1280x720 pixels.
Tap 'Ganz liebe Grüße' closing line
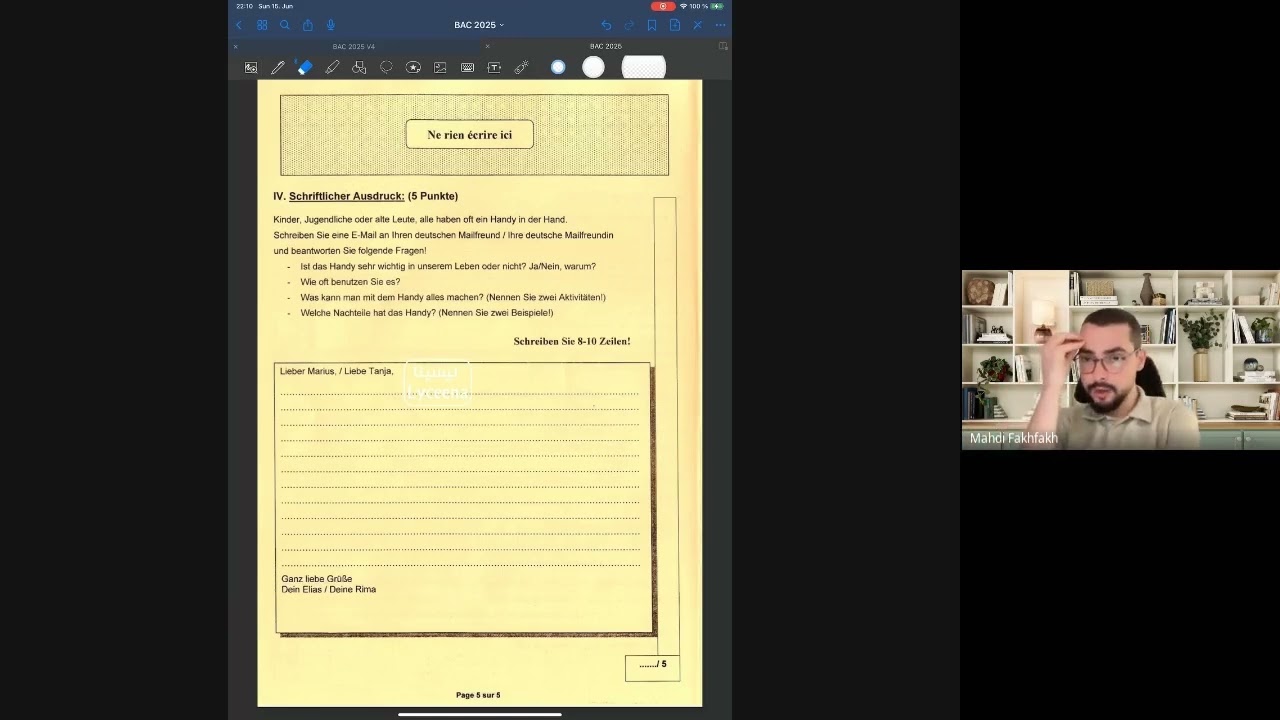pyautogui.click(x=317, y=579)
